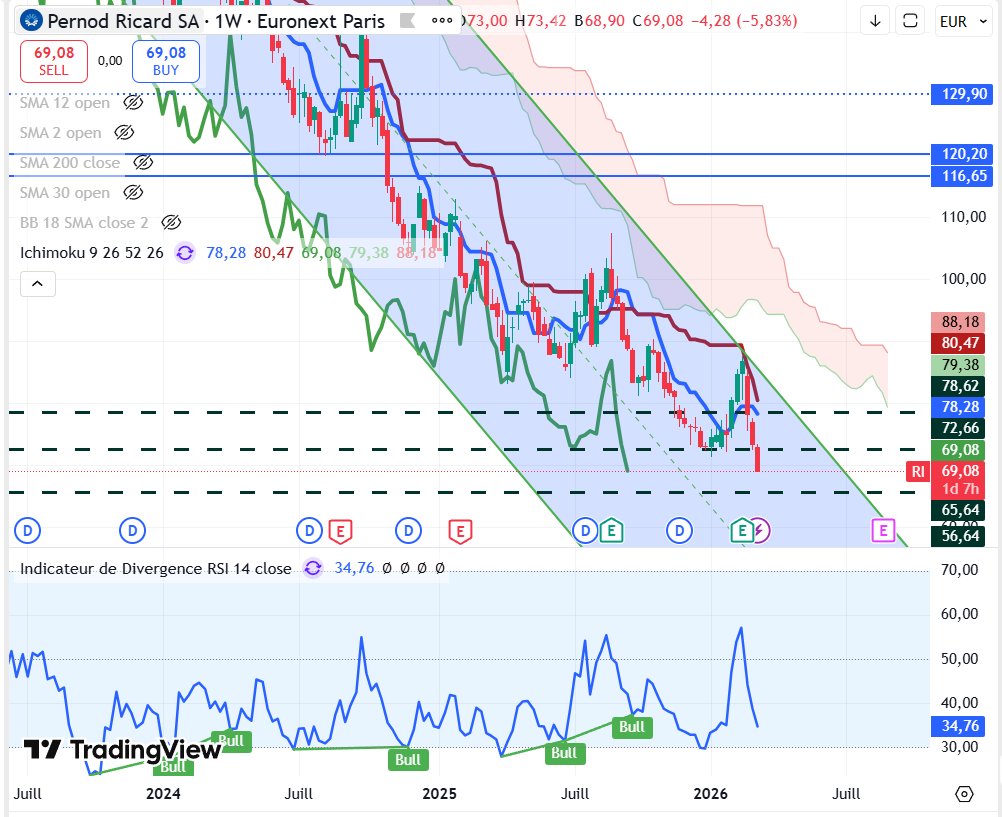Open chart settings hexagon icon at bottom right
The width and height of the screenshot is (1002, 817).
coord(964,794)
